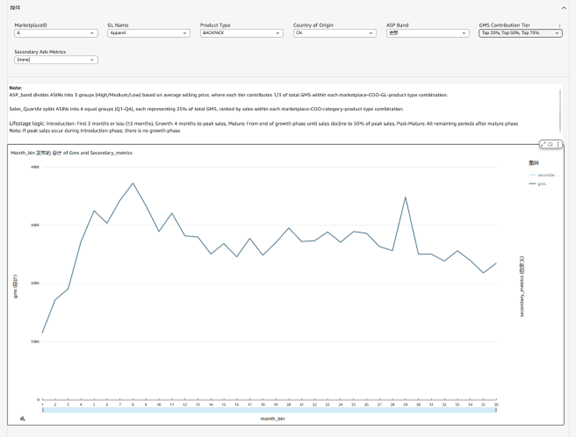The width and height of the screenshot is (576, 437).
Task: Click the ASP_band explanation line in the note
Action: click(x=228, y=95)
